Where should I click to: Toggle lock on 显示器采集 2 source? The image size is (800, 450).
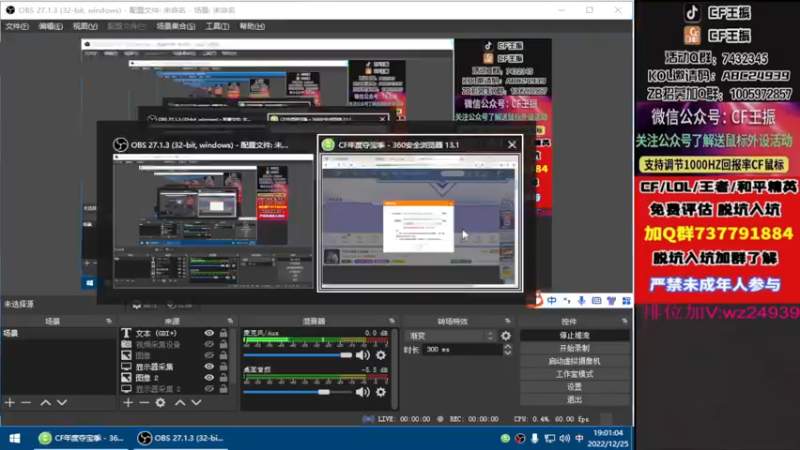point(223,389)
